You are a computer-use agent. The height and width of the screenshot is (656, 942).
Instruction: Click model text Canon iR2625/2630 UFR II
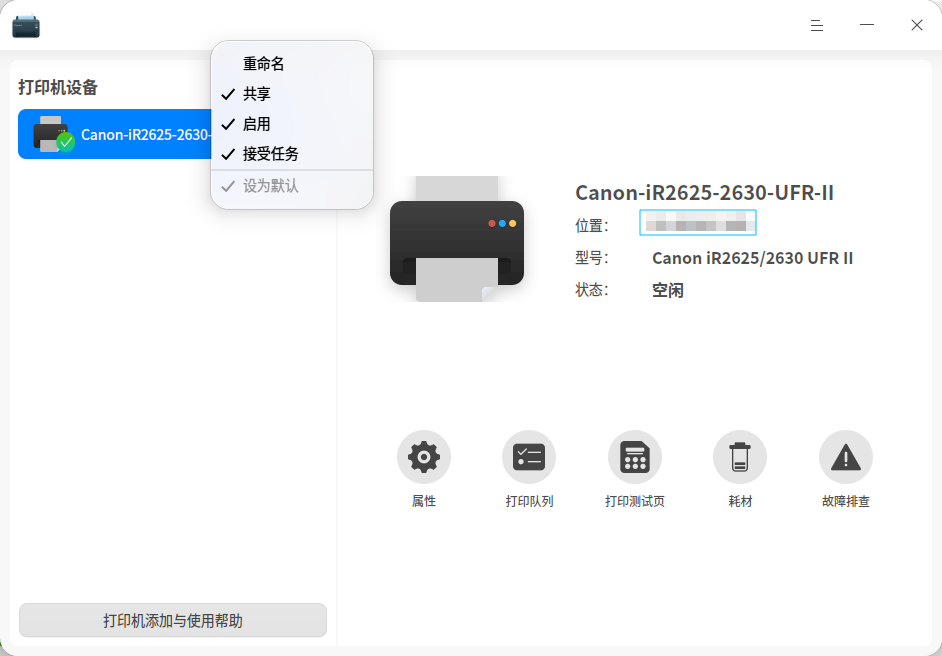pos(752,258)
